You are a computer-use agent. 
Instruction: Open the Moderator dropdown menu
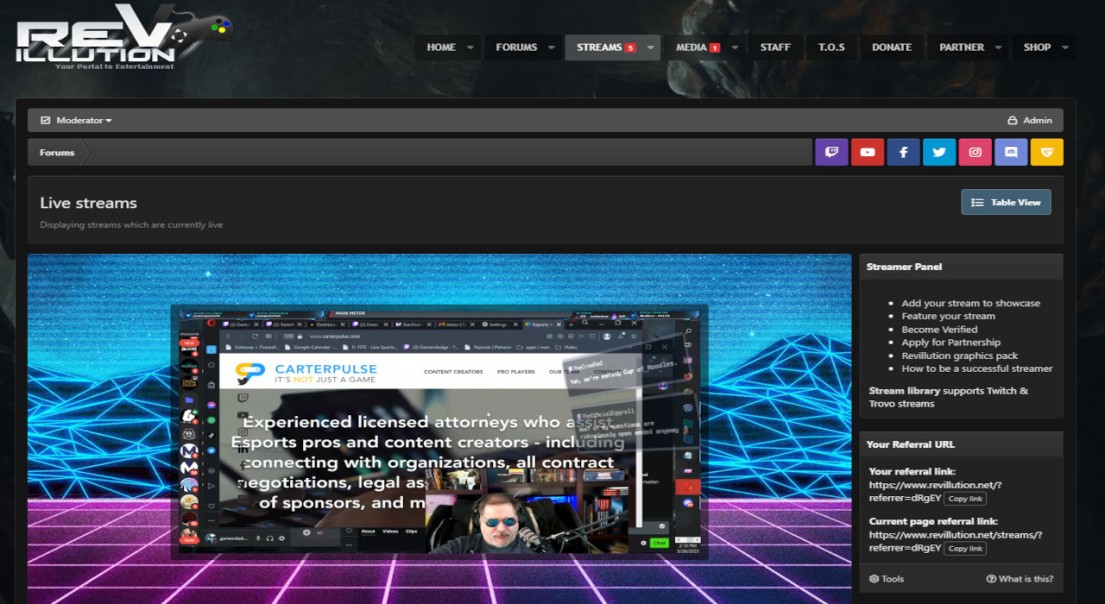click(x=77, y=121)
